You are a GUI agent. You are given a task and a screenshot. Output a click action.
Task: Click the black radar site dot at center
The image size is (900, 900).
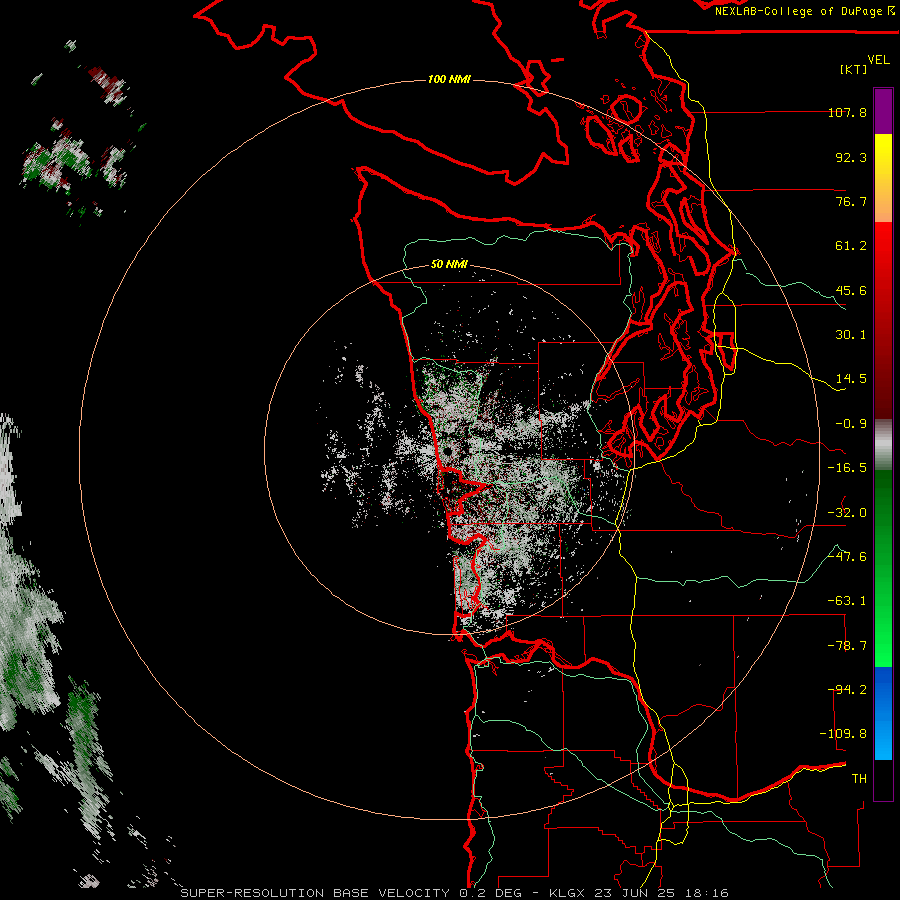[x=448, y=452]
